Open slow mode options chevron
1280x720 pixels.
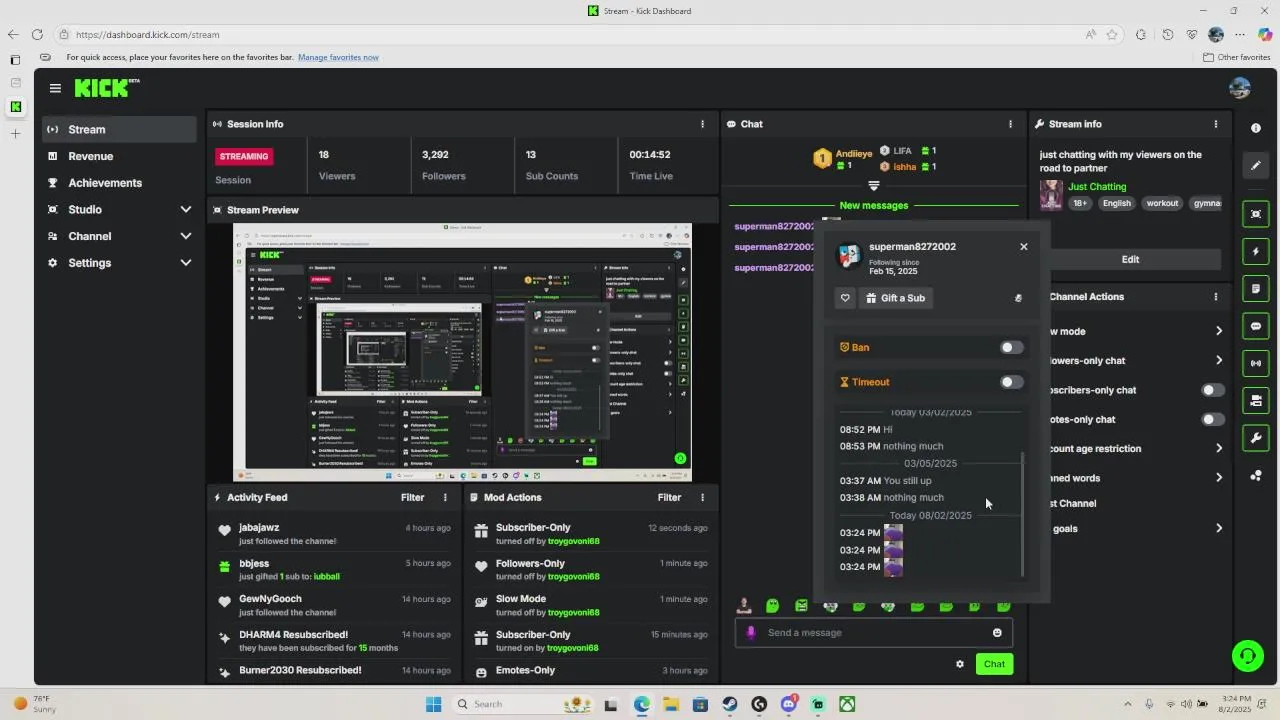pos(1218,331)
